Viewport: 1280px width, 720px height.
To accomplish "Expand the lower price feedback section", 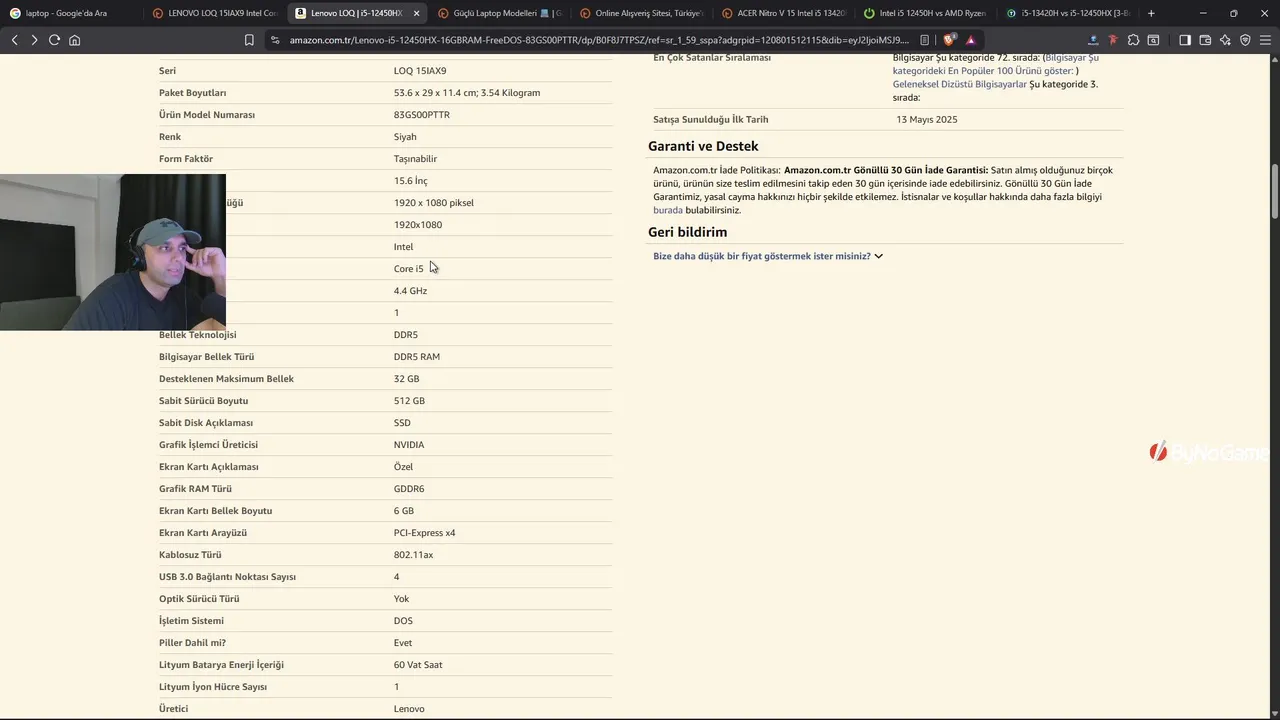I will [x=768, y=256].
